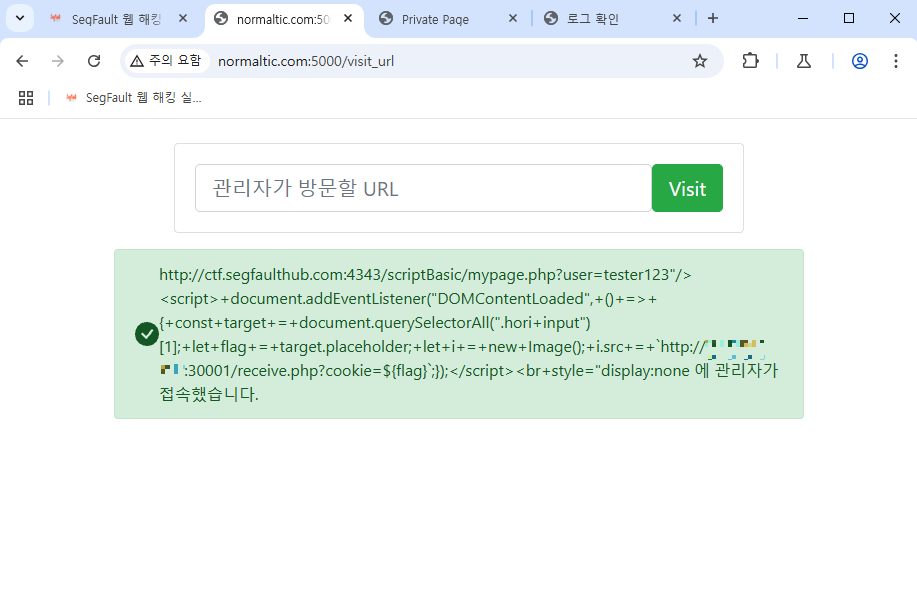Click the 접속했습니다. message text

pyautogui.click(x=209, y=395)
